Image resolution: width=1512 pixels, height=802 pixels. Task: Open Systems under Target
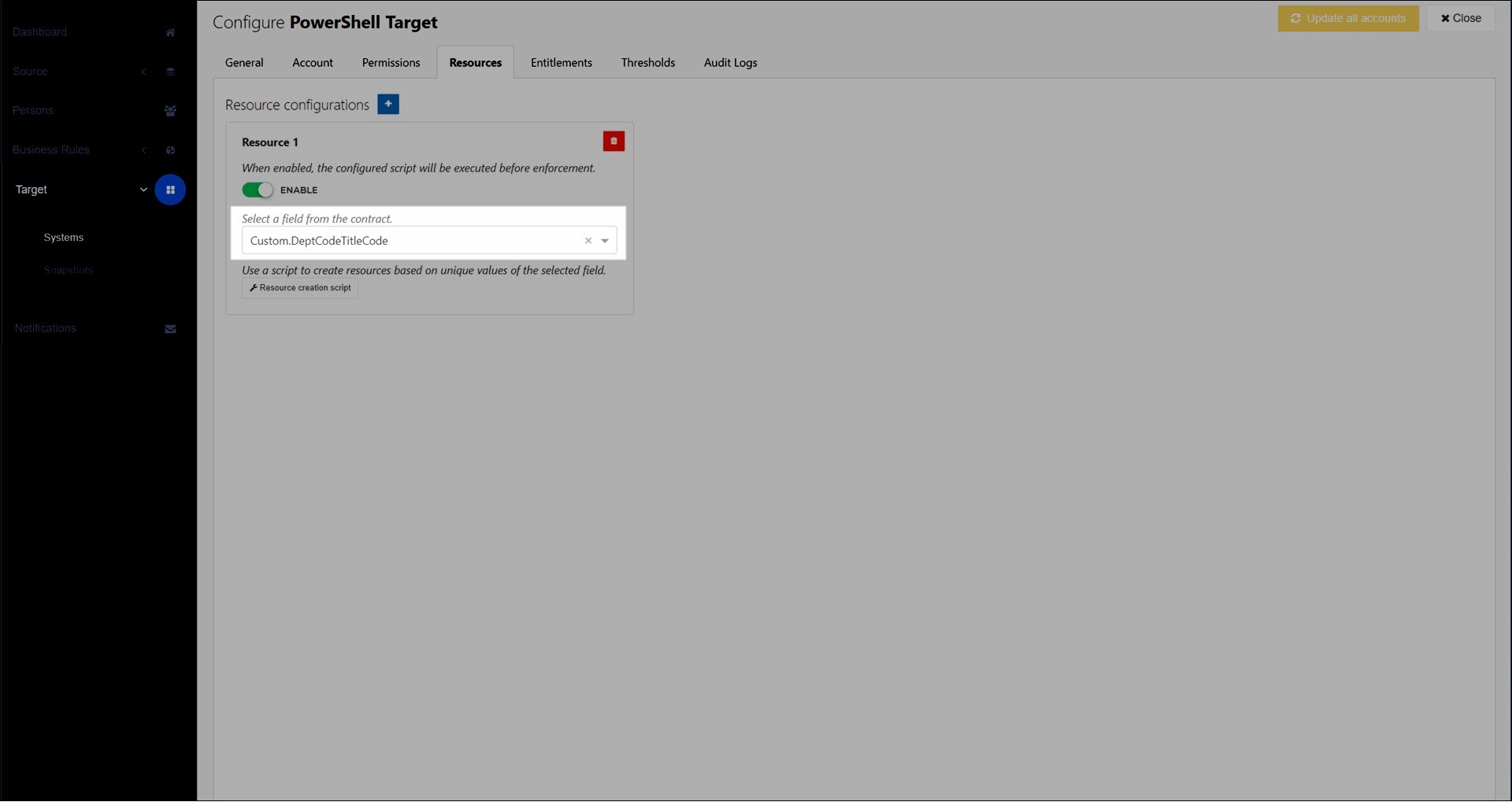[64, 238]
